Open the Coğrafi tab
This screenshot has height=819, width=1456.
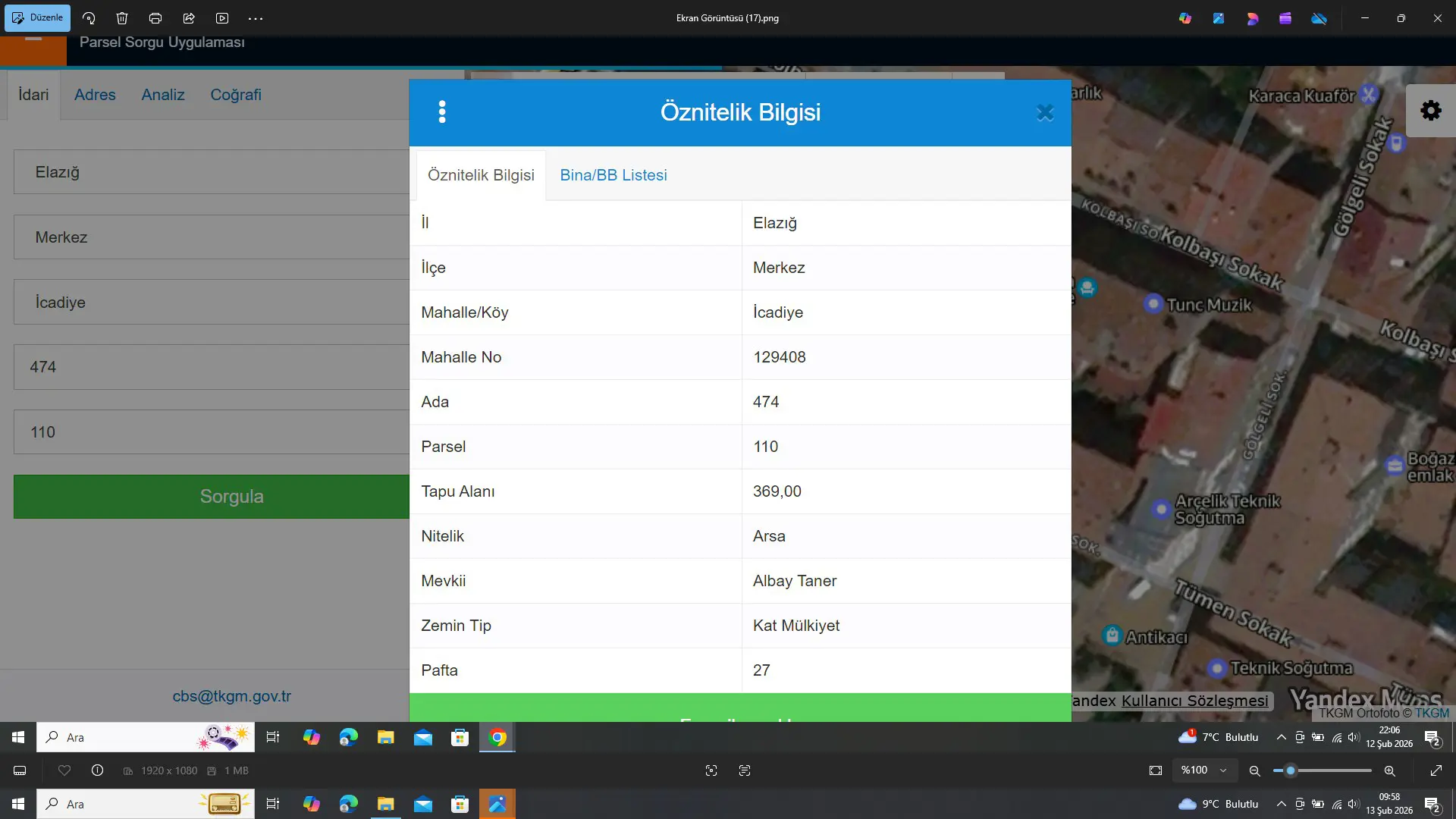pyautogui.click(x=236, y=95)
